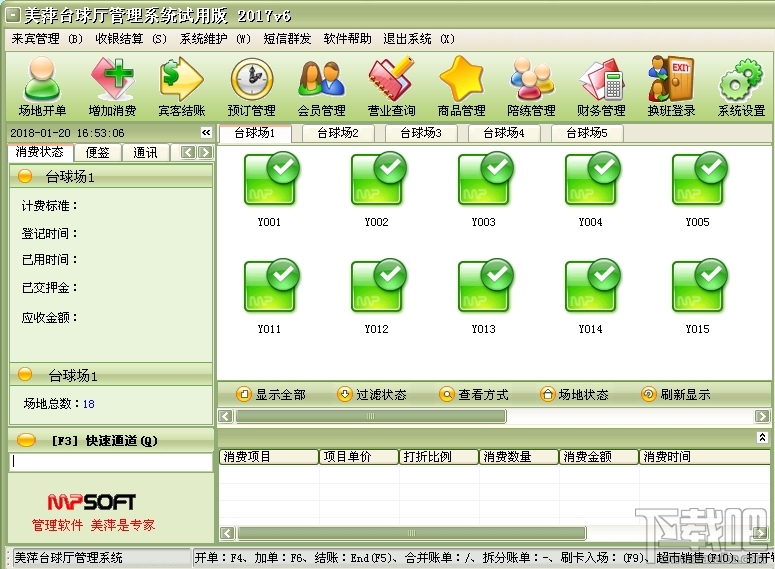
Task: Open the 软件帮助 menu
Action: coord(347,39)
